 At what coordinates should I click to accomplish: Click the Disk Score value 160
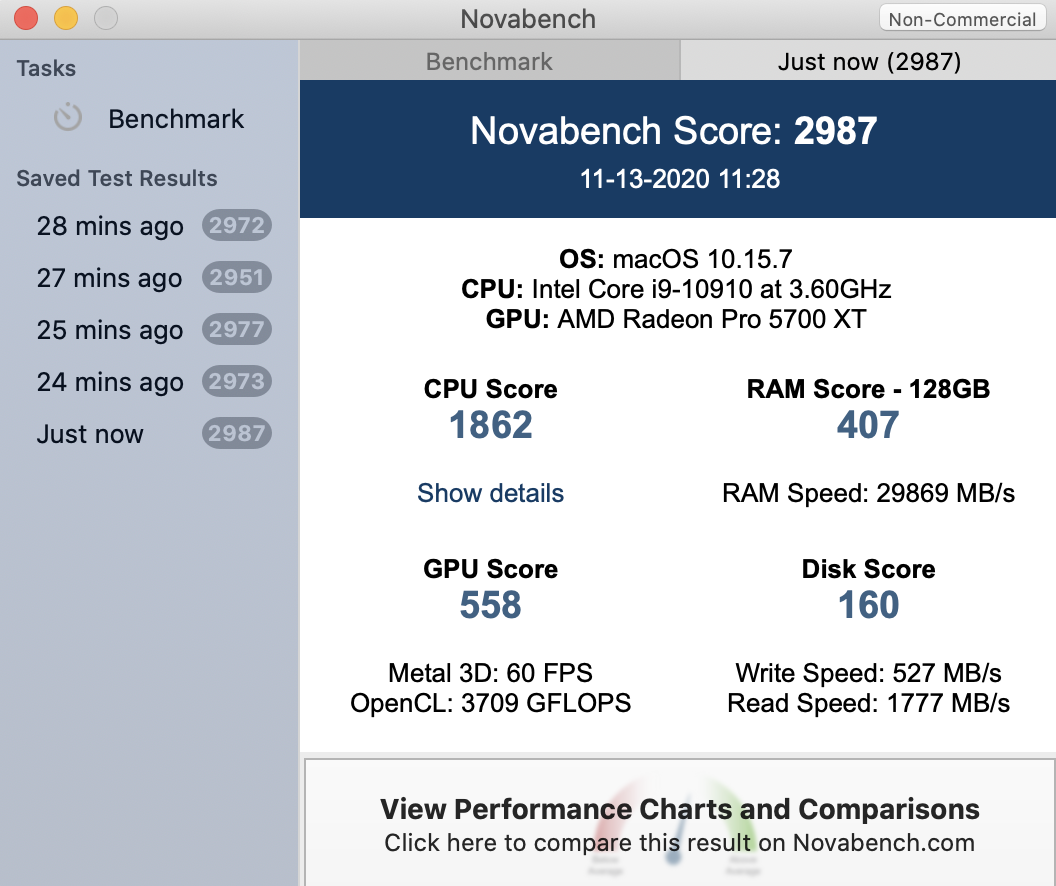(868, 605)
